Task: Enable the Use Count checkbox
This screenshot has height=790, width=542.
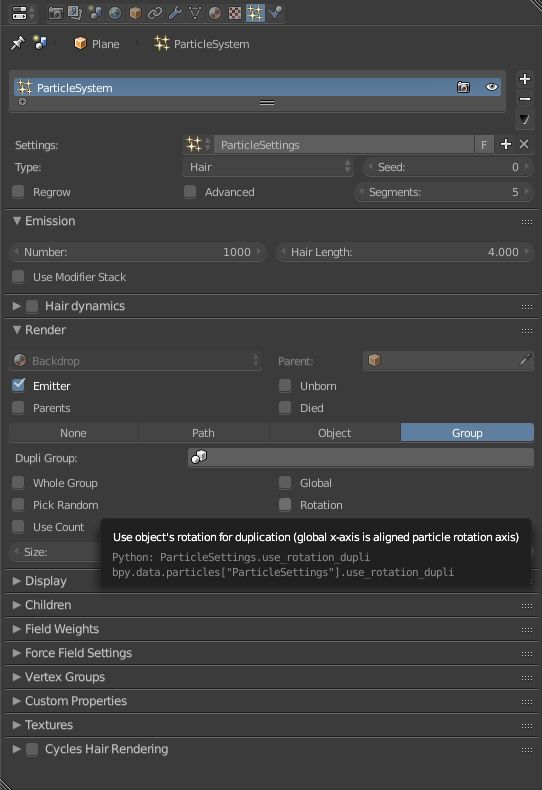Action: (x=19, y=526)
